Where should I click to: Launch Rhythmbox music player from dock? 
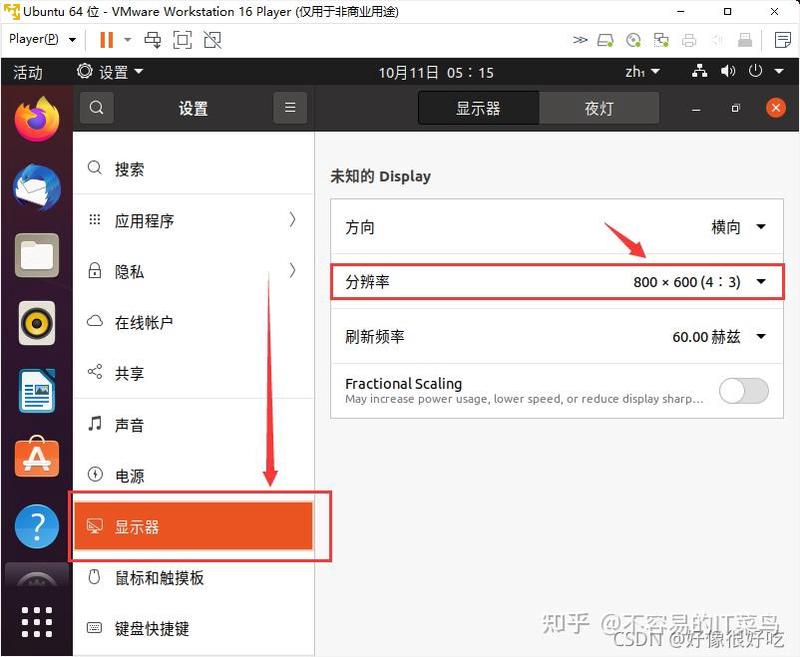[x=37, y=323]
